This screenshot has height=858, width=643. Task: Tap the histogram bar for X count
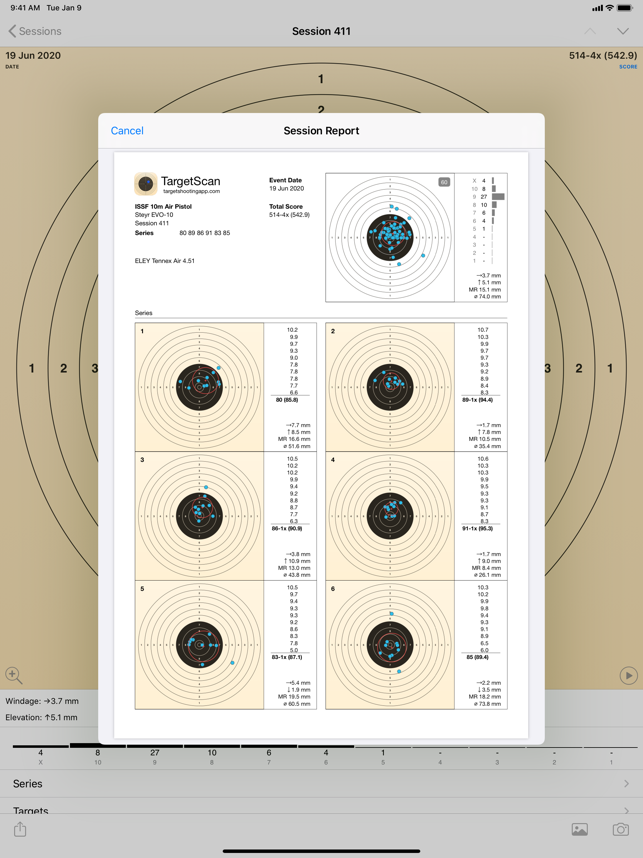493,181
